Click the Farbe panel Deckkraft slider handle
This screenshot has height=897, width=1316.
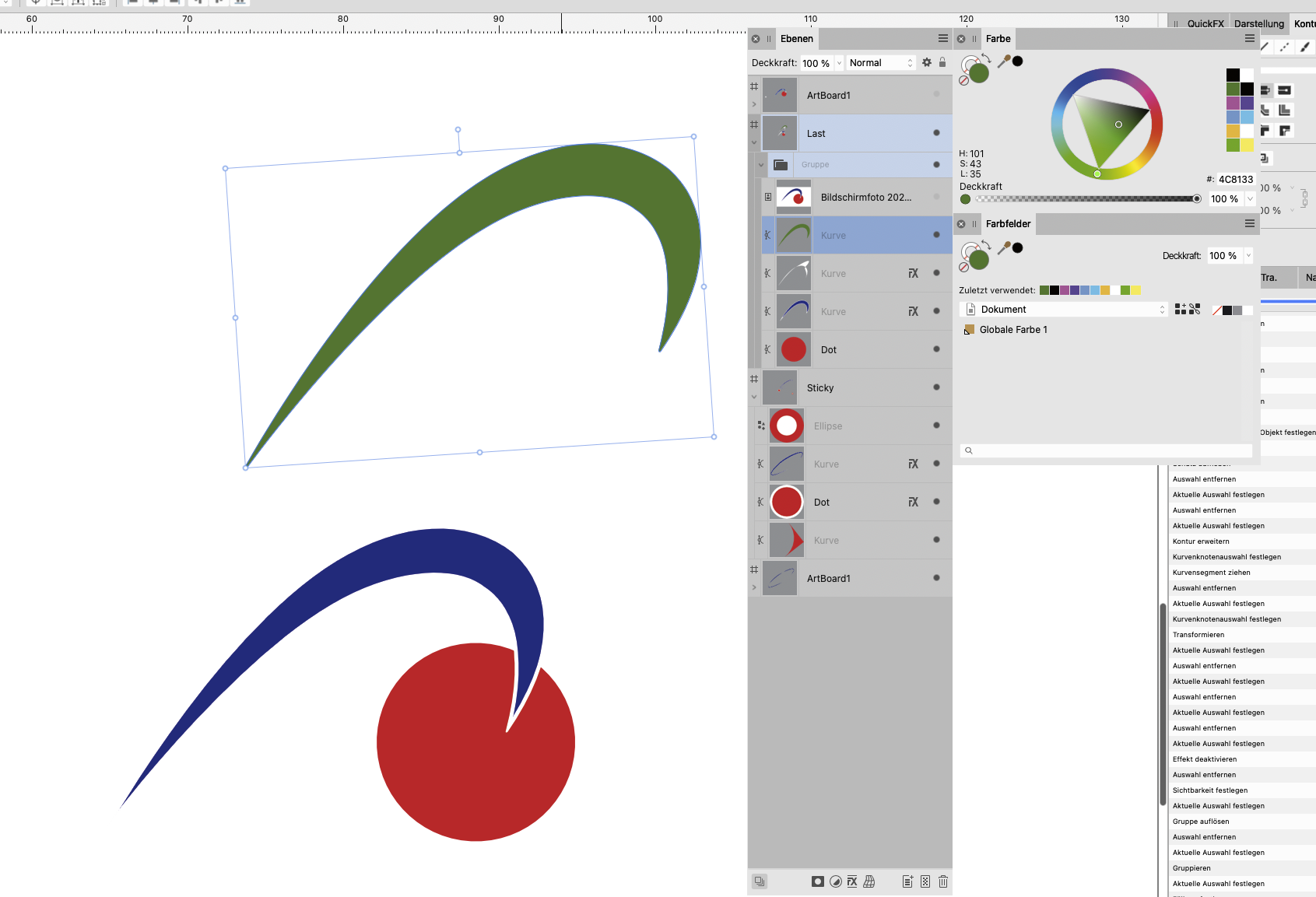click(1197, 199)
